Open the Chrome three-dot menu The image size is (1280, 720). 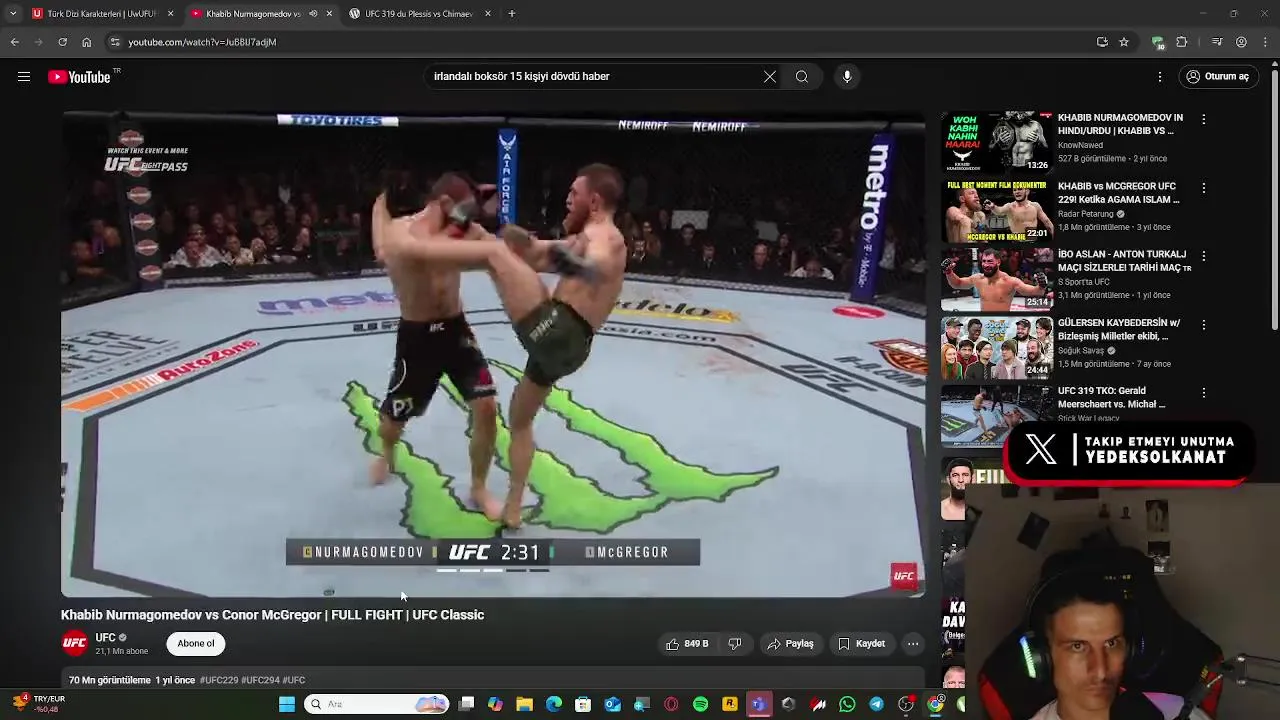tap(1266, 42)
